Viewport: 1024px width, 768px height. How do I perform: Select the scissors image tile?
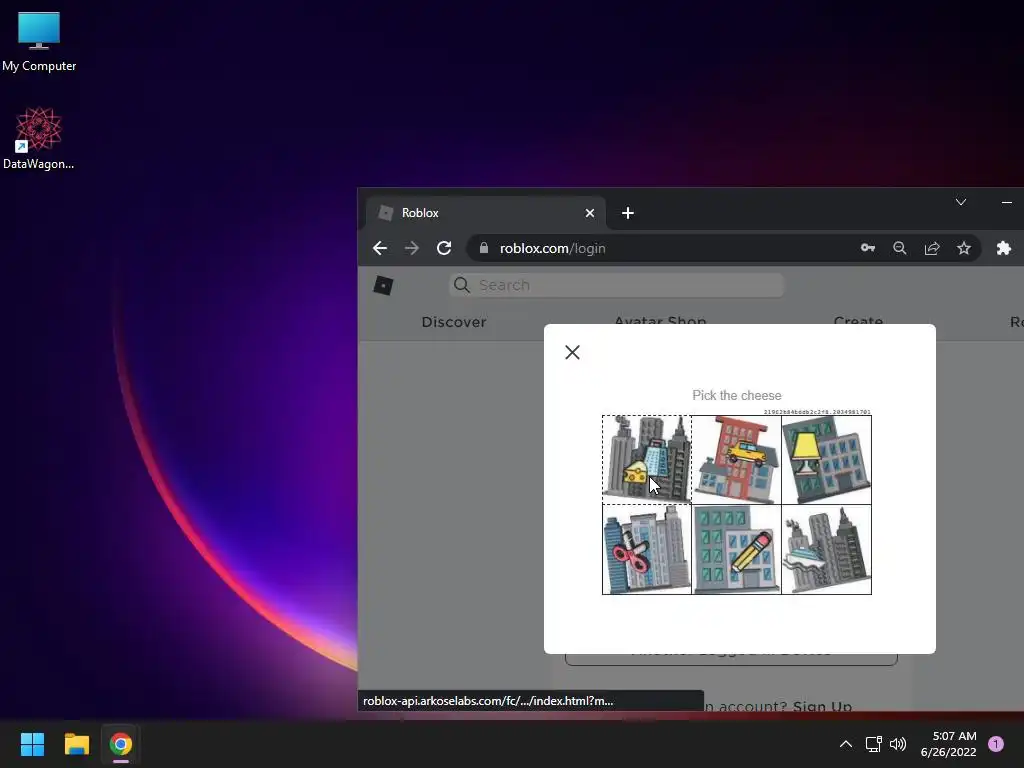pos(647,549)
